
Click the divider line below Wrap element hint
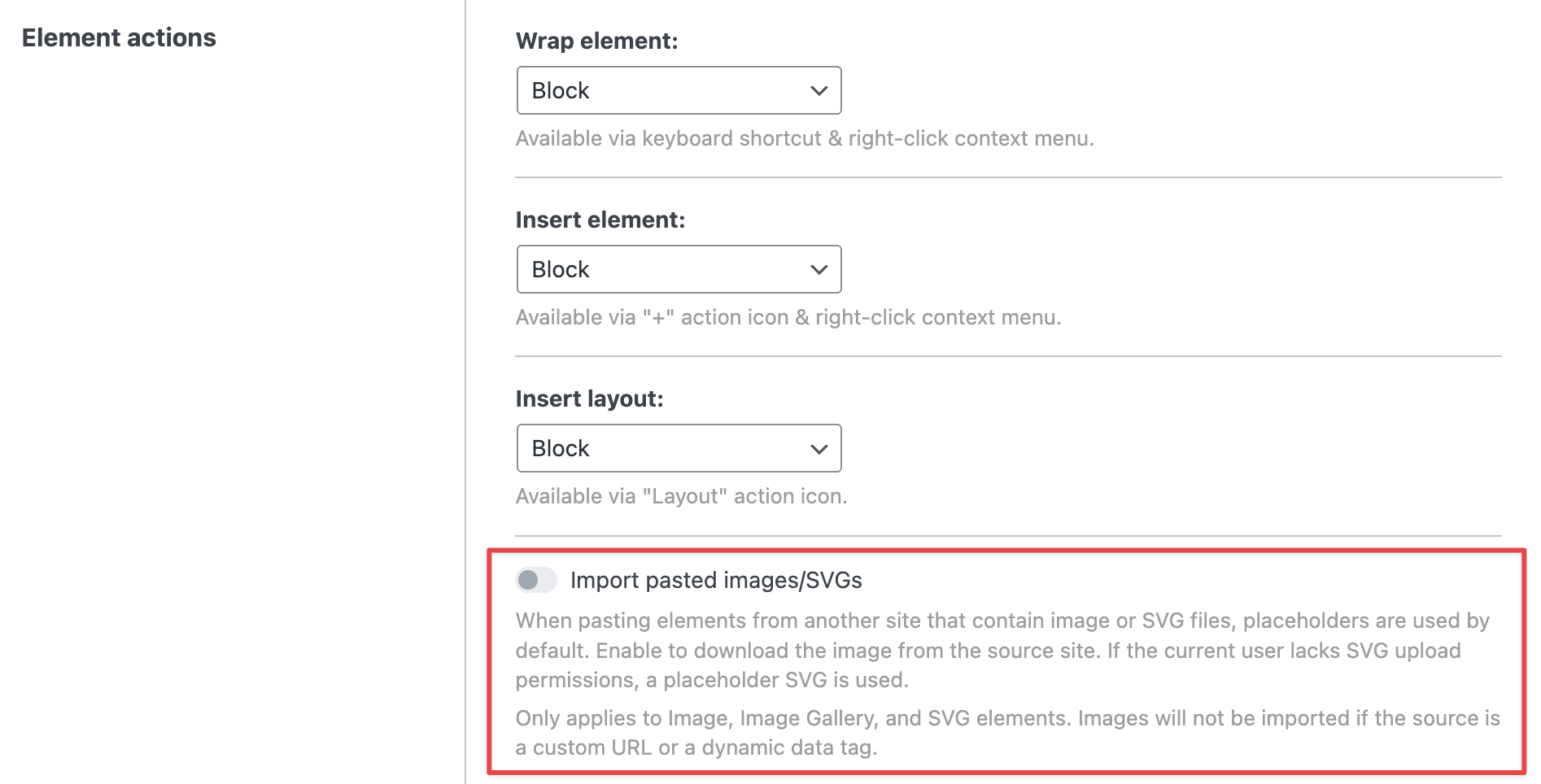[1007, 177]
